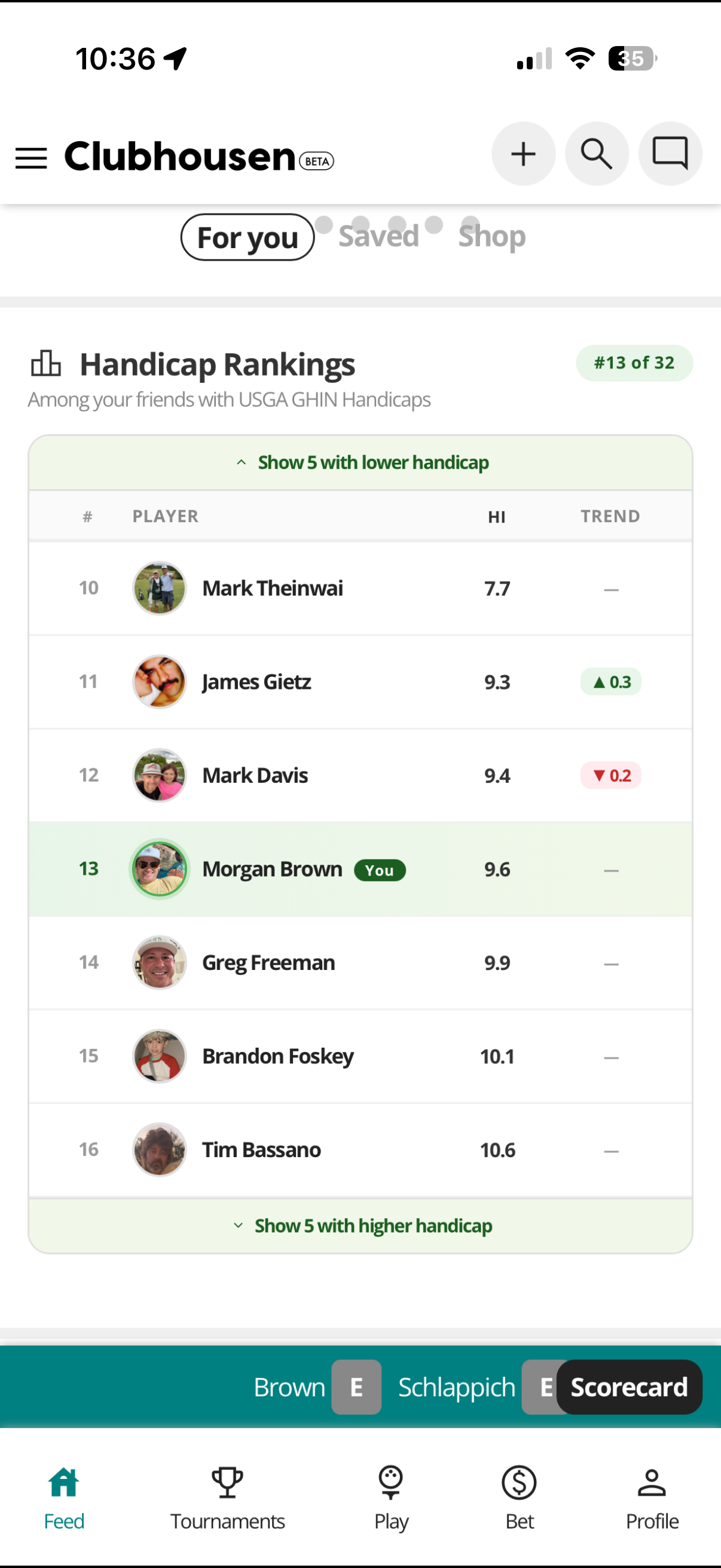The height and width of the screenshot is (1568, 721).
Task: Open the Scorecard button
Action: (x=629, y=1387)
